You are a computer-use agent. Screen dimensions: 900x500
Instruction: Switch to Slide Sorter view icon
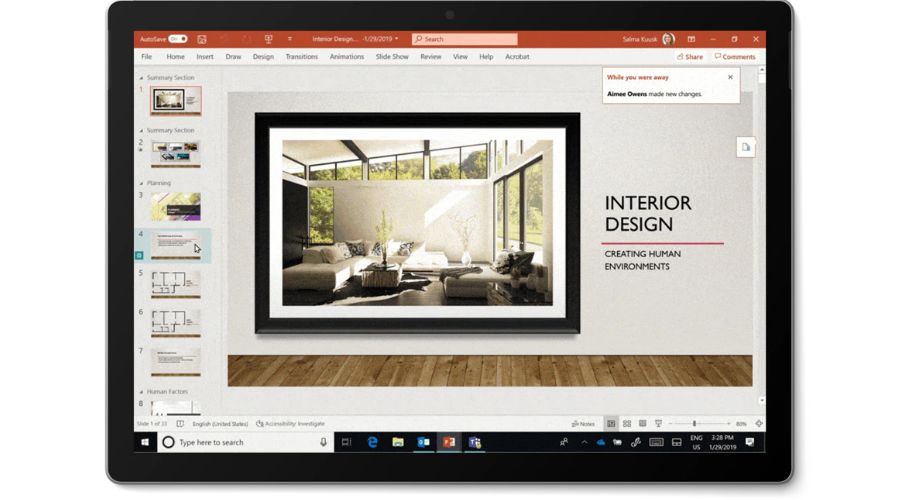[x=627, y=424]
